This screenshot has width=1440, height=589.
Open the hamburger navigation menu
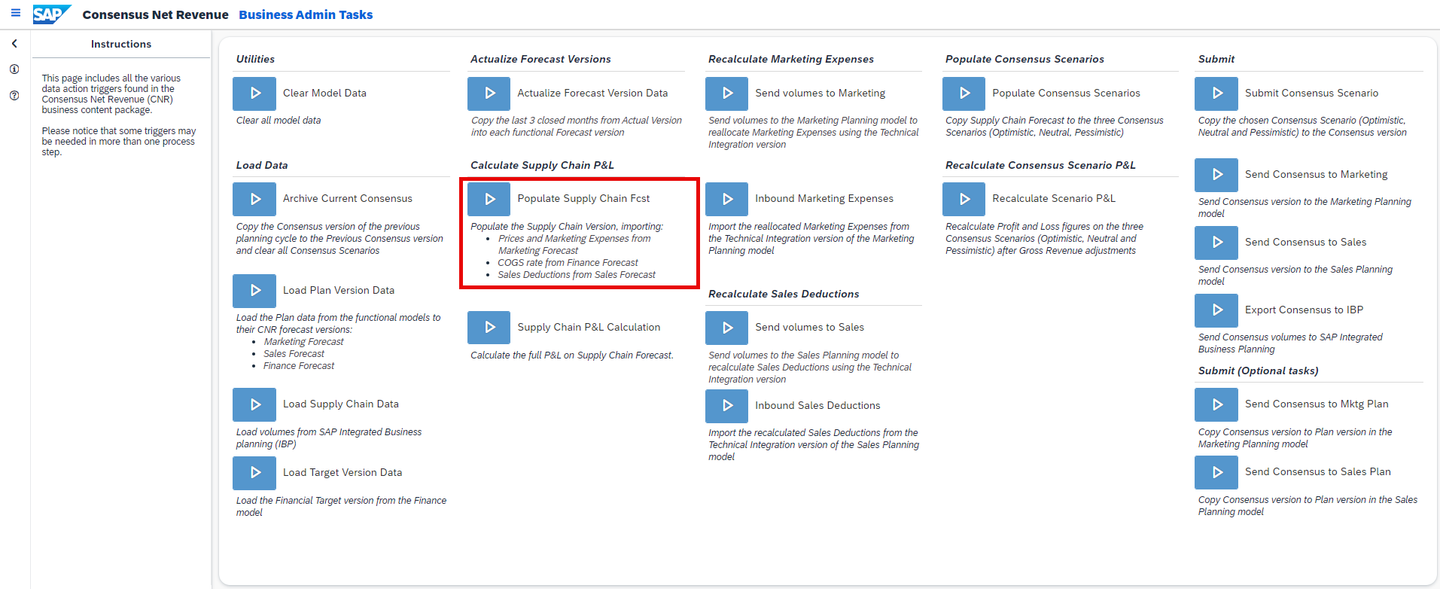pyautogui.click(x=15, y=14)
